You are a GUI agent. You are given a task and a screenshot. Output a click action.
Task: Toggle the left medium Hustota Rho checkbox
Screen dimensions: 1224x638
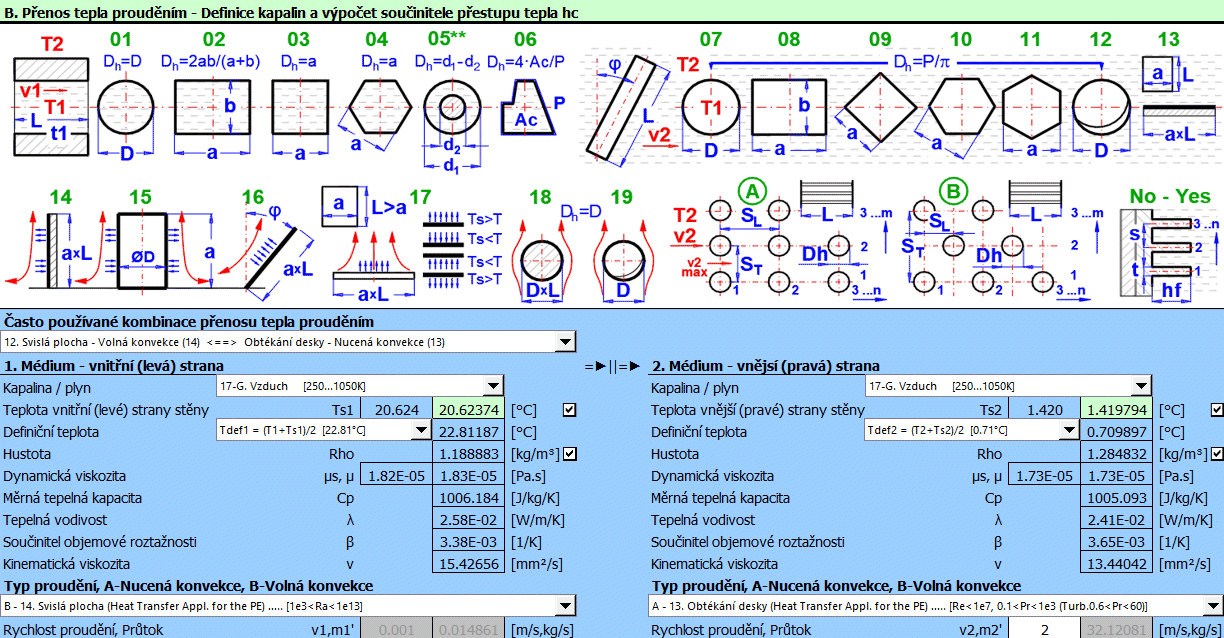pos(569,454)
